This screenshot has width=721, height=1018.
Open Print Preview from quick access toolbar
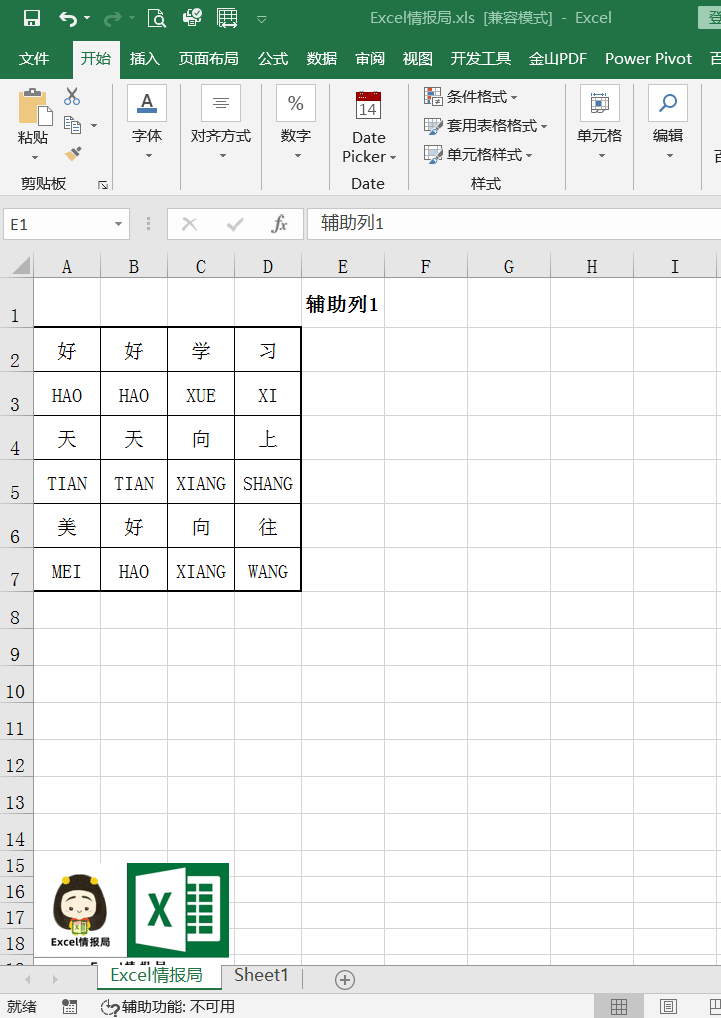click(x=156, y=18)
